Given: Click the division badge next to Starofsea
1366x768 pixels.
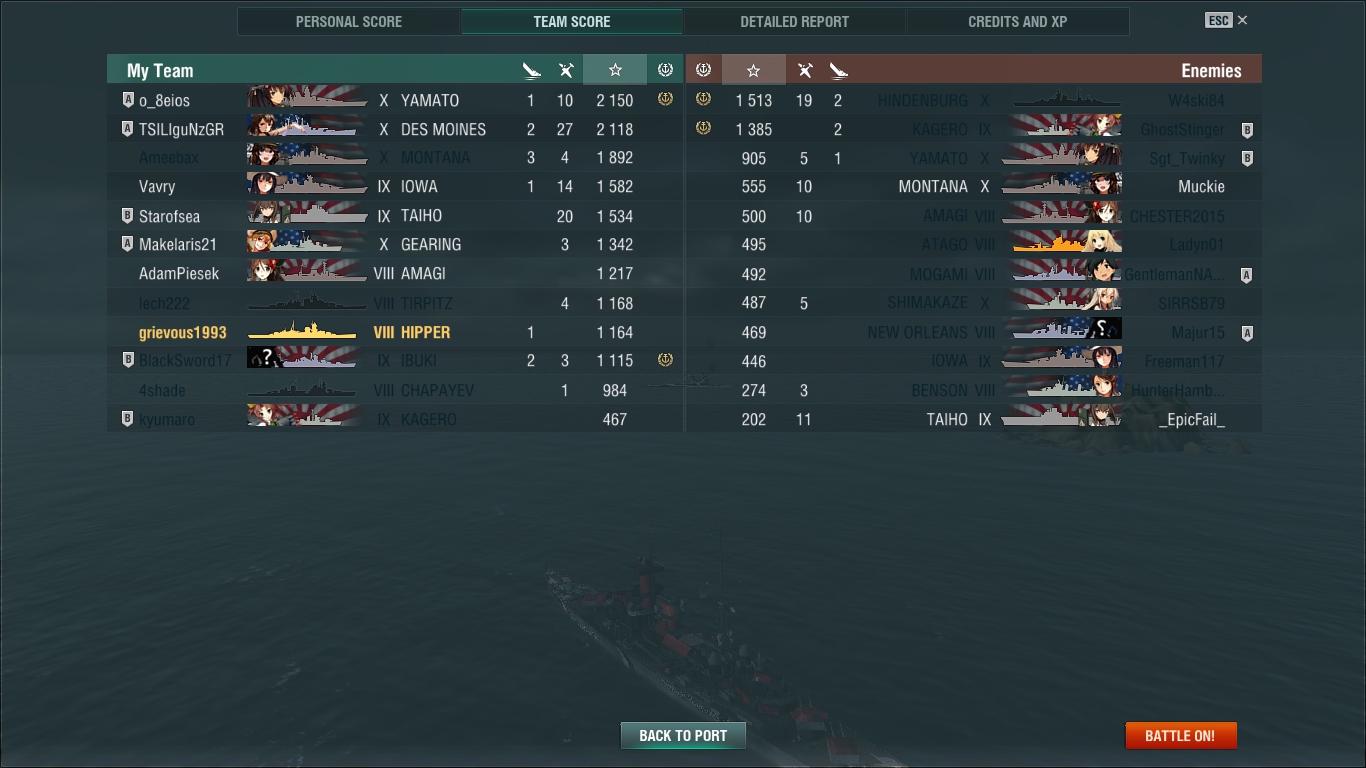Looking at the screenshot, I should point(127,216).
